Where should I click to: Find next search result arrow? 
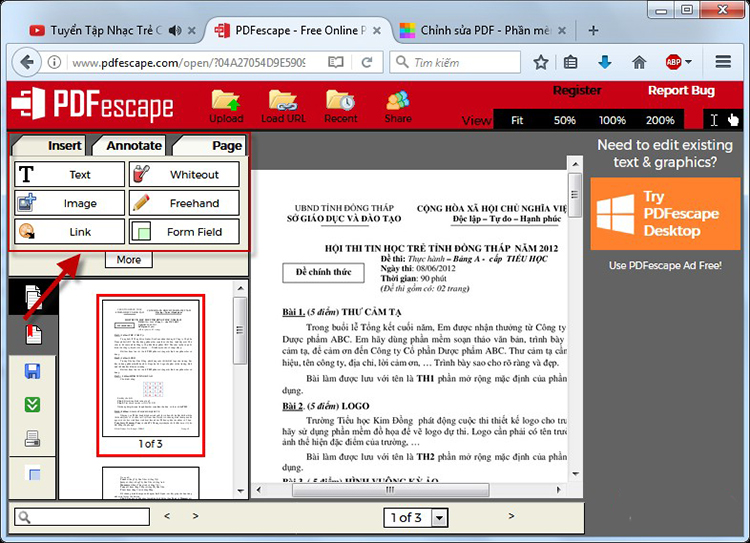[195, 516]
